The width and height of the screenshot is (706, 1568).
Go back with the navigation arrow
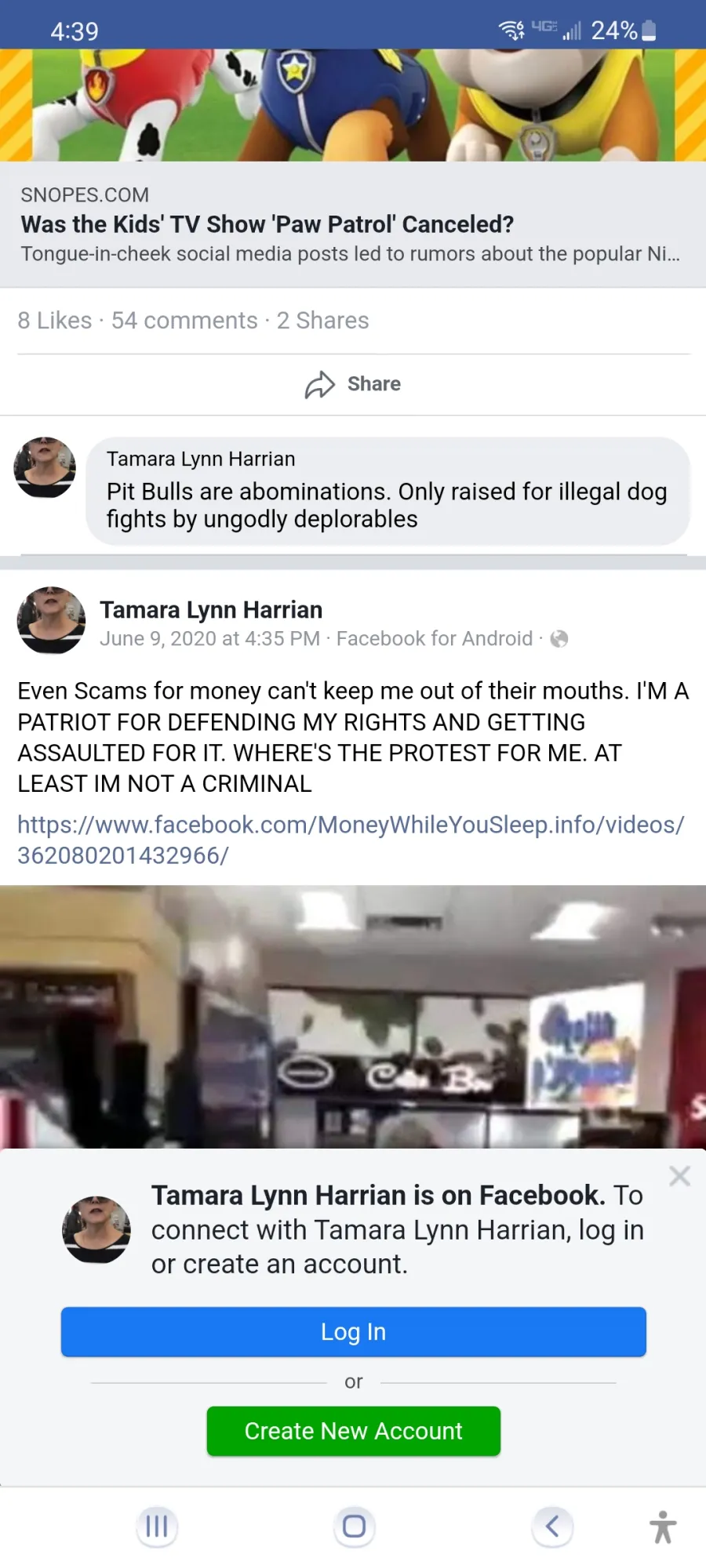552,1526
